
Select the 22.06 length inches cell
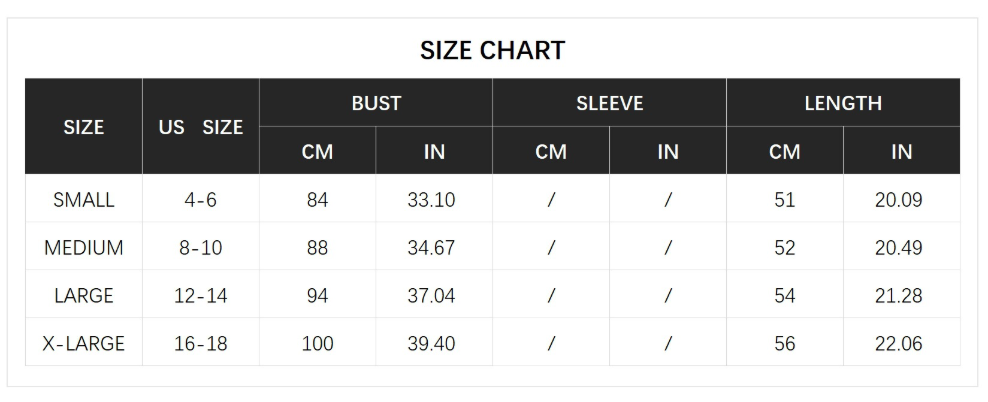[x=898, y=344]
